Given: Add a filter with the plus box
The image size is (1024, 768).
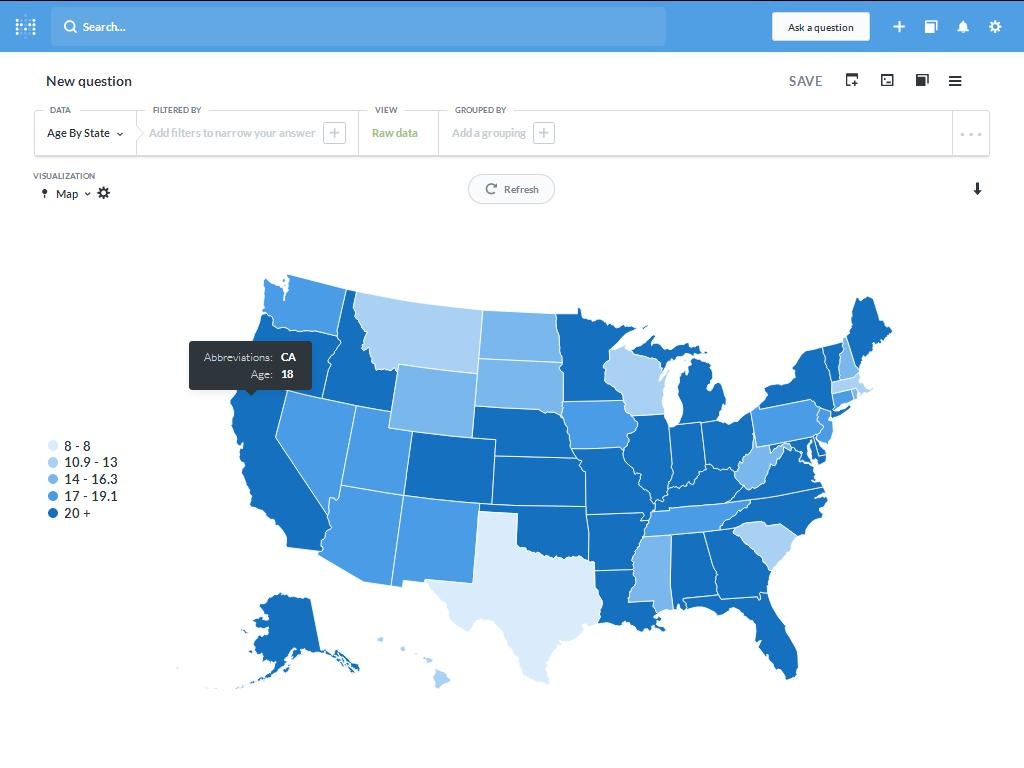Looking at the screenshot, I should pos(334,133).
